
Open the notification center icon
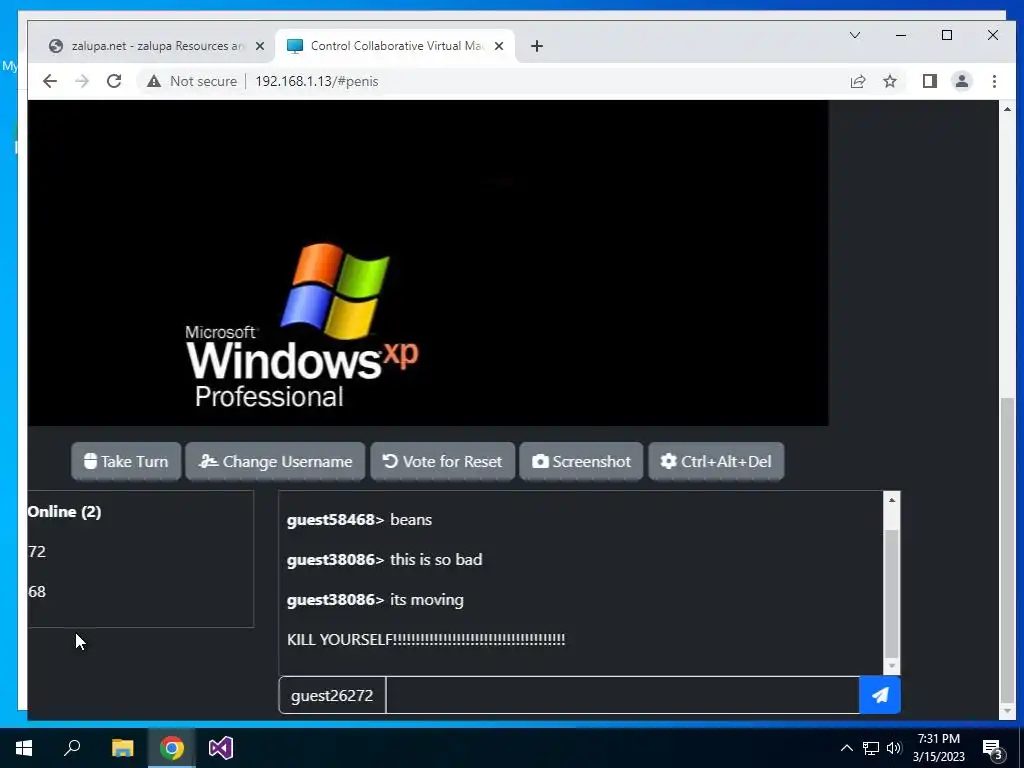(x=993, y=749)
